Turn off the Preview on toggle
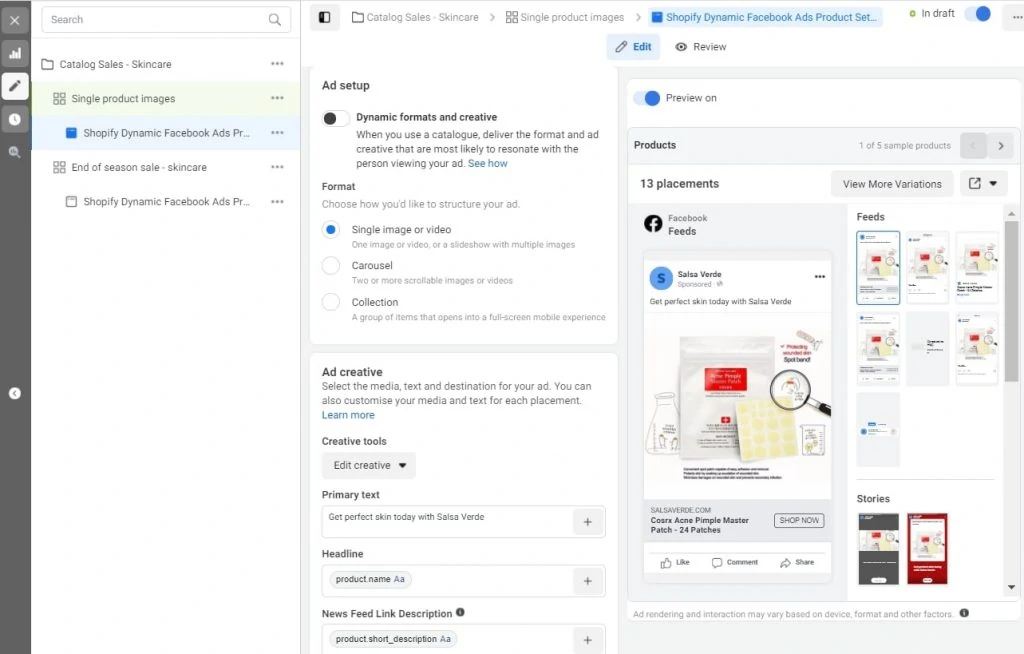The image size is (1024, 654). pos(647,98)
